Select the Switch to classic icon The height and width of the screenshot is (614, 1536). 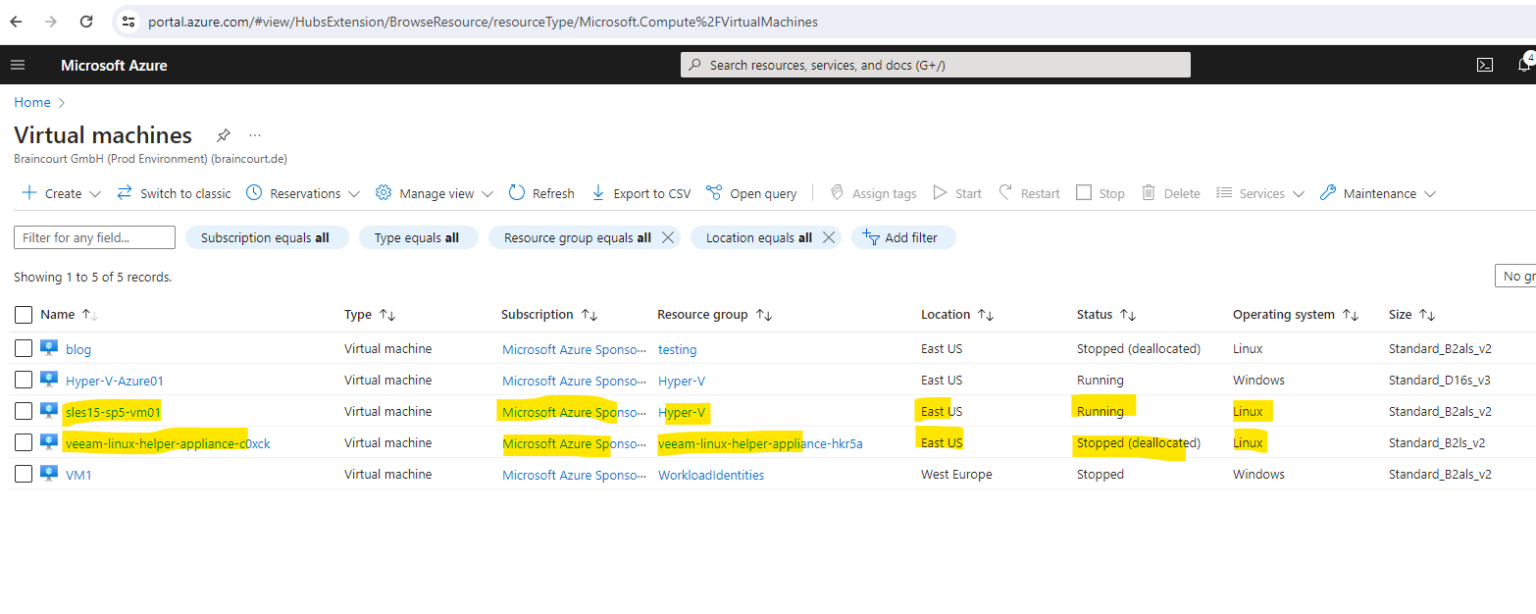[x=122, y=193]
